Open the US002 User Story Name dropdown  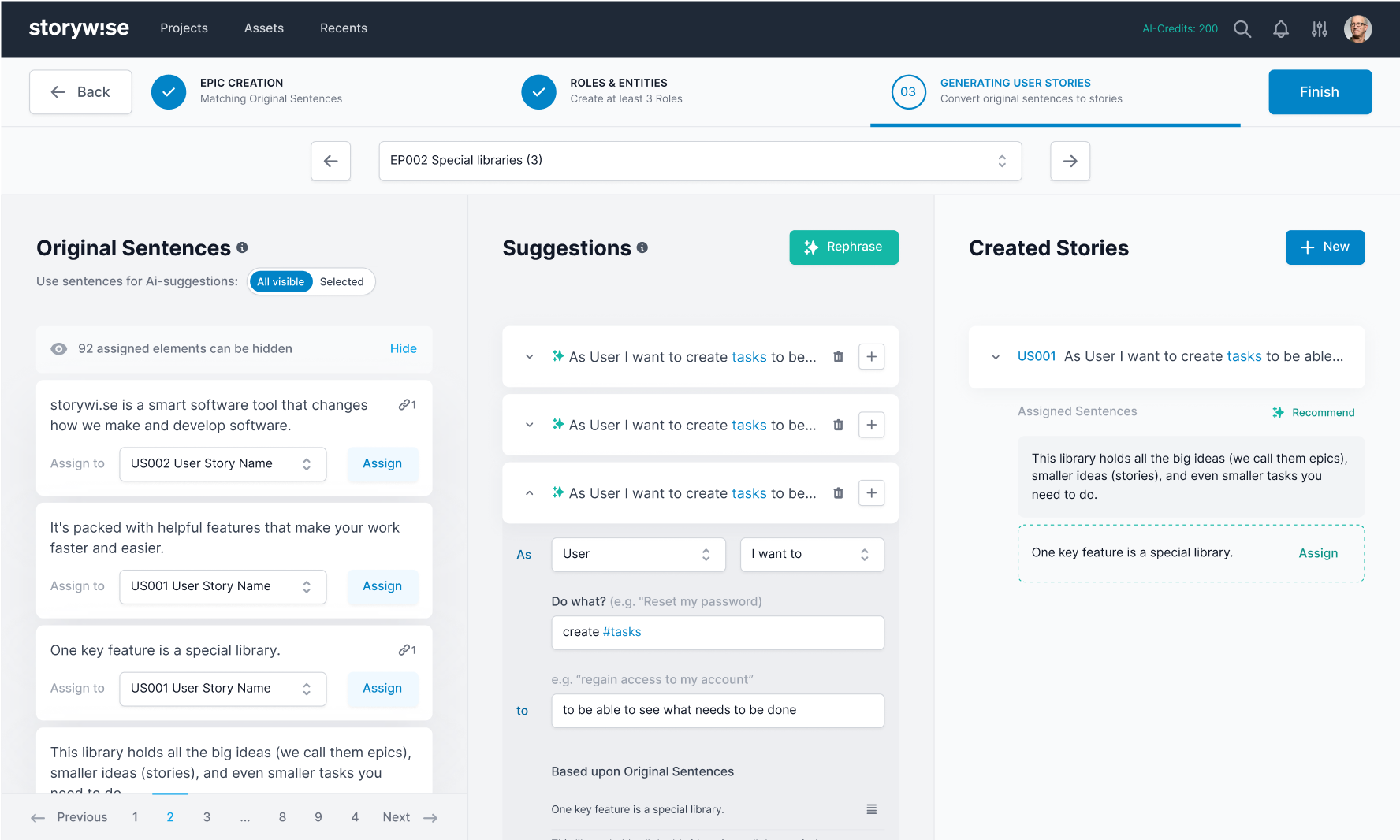222,464
